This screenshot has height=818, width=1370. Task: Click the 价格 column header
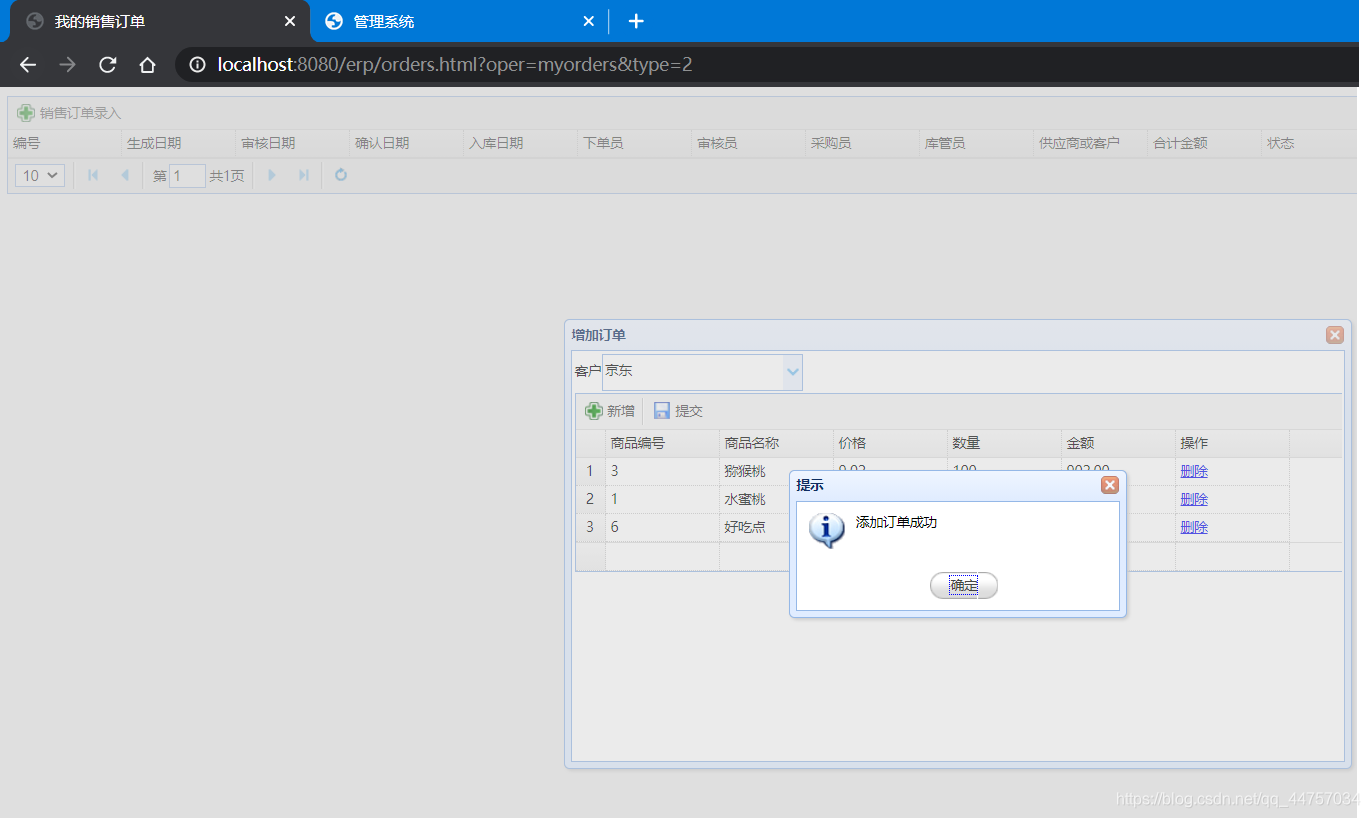(x=890, y=443)
